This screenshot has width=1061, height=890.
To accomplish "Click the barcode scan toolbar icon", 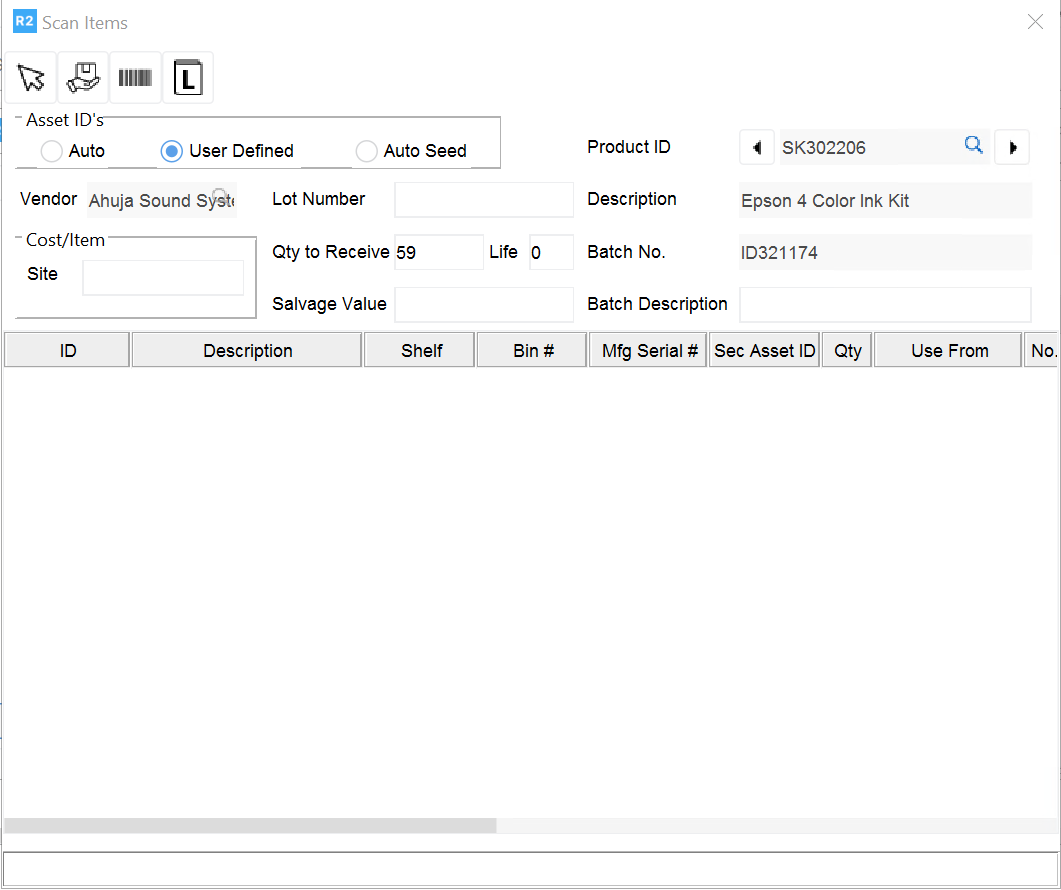I will pos(135,78).
